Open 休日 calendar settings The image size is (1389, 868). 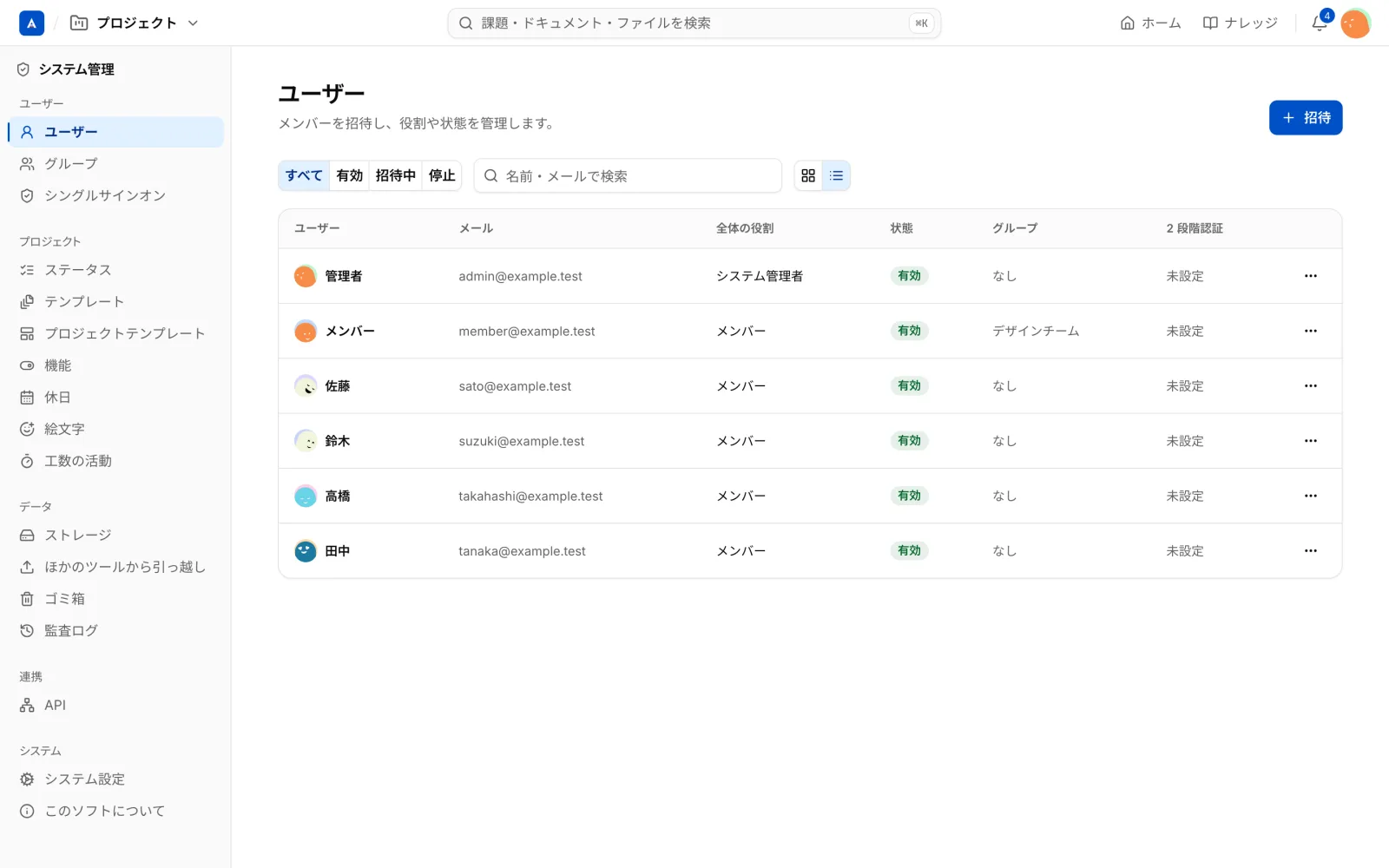click(115, 398)
